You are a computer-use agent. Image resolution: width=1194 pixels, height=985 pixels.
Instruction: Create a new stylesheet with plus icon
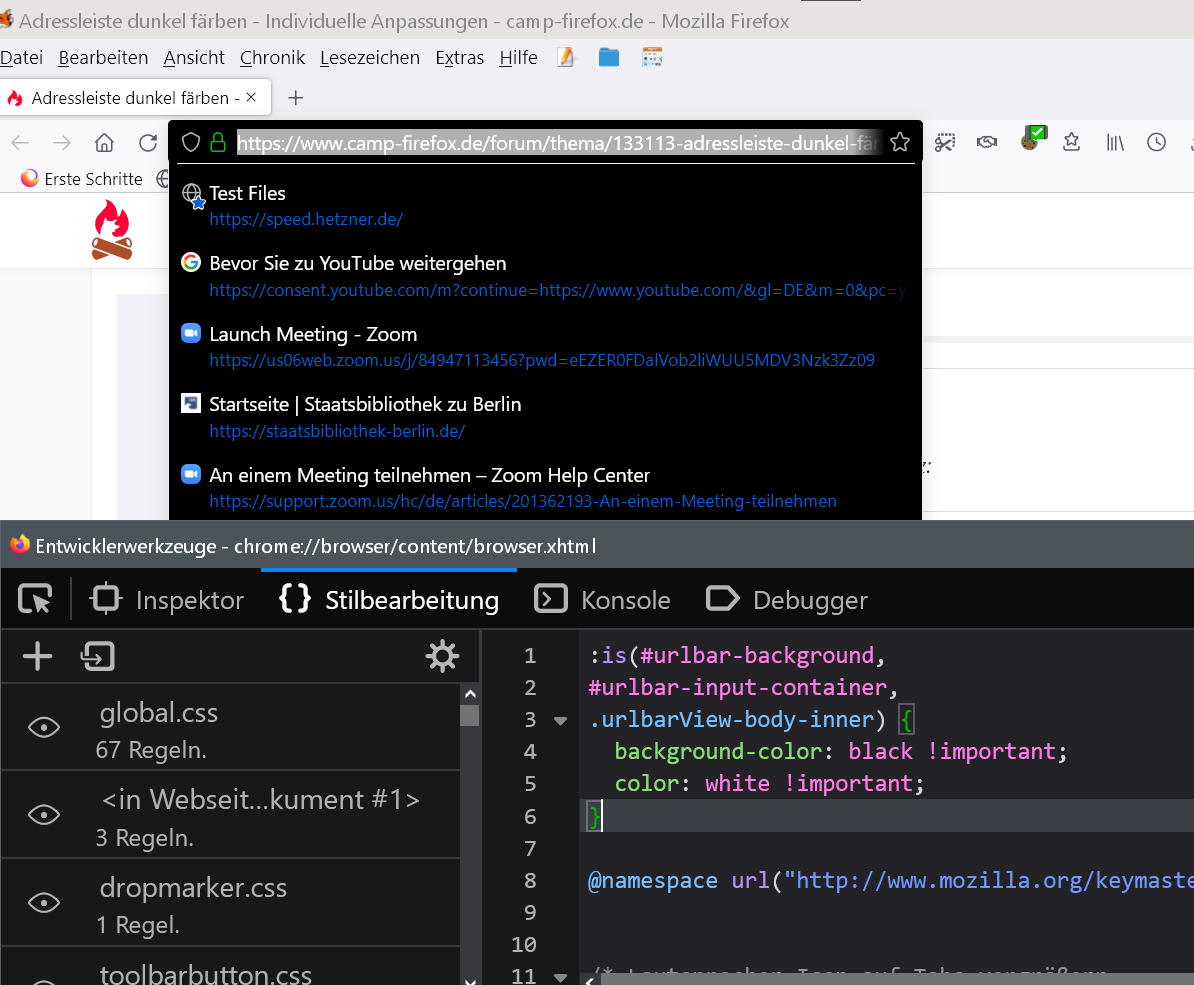[x=37, y=656]
